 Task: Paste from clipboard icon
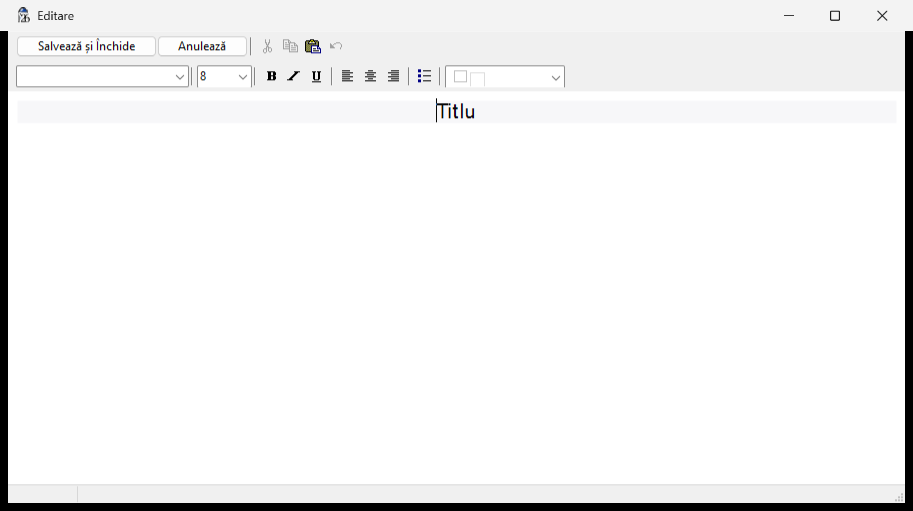coord(313,47)
